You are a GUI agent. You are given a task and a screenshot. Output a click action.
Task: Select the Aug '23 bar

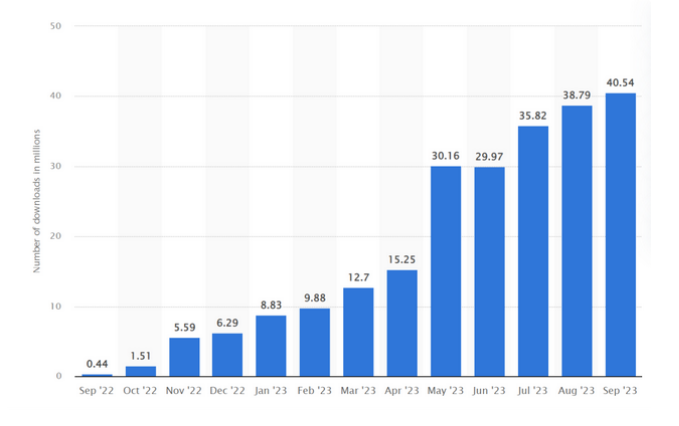click(x=577, y=241)
